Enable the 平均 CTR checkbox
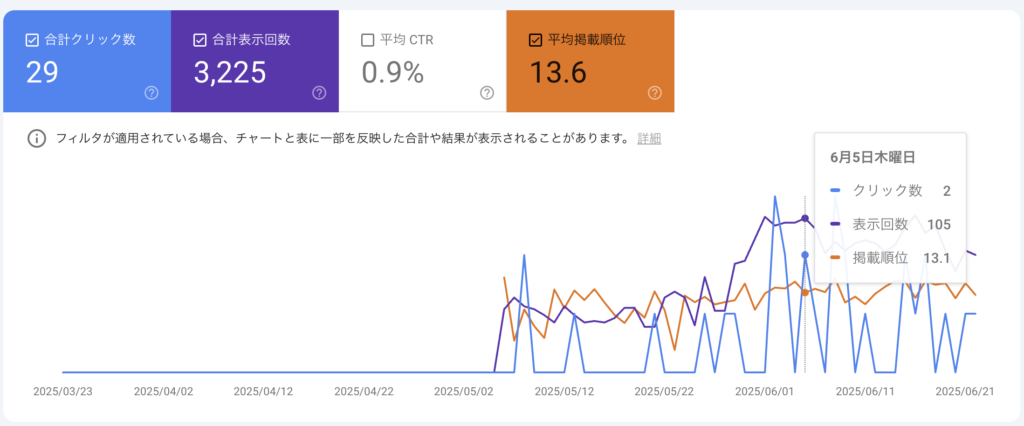The image size is (1024, 426). tap(368, 41)
